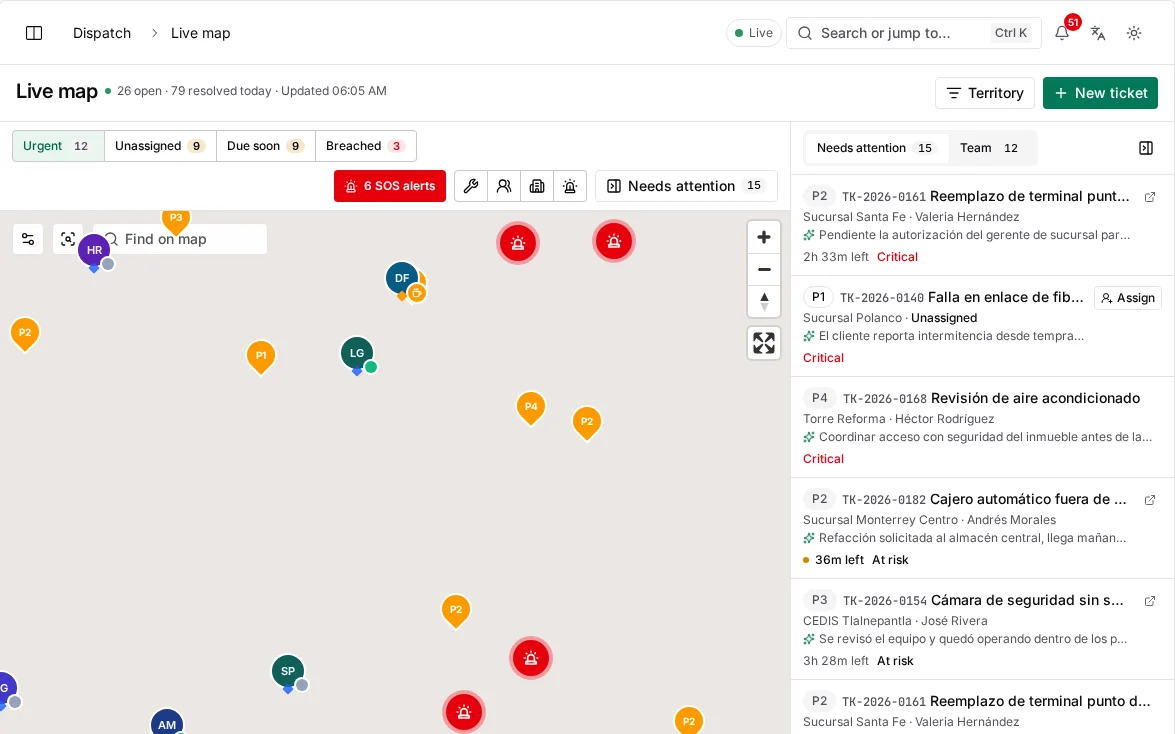1175x734 pixels.
Task: Open ticket TK-2026-0154 external link icon
Action: [1150, 601]
